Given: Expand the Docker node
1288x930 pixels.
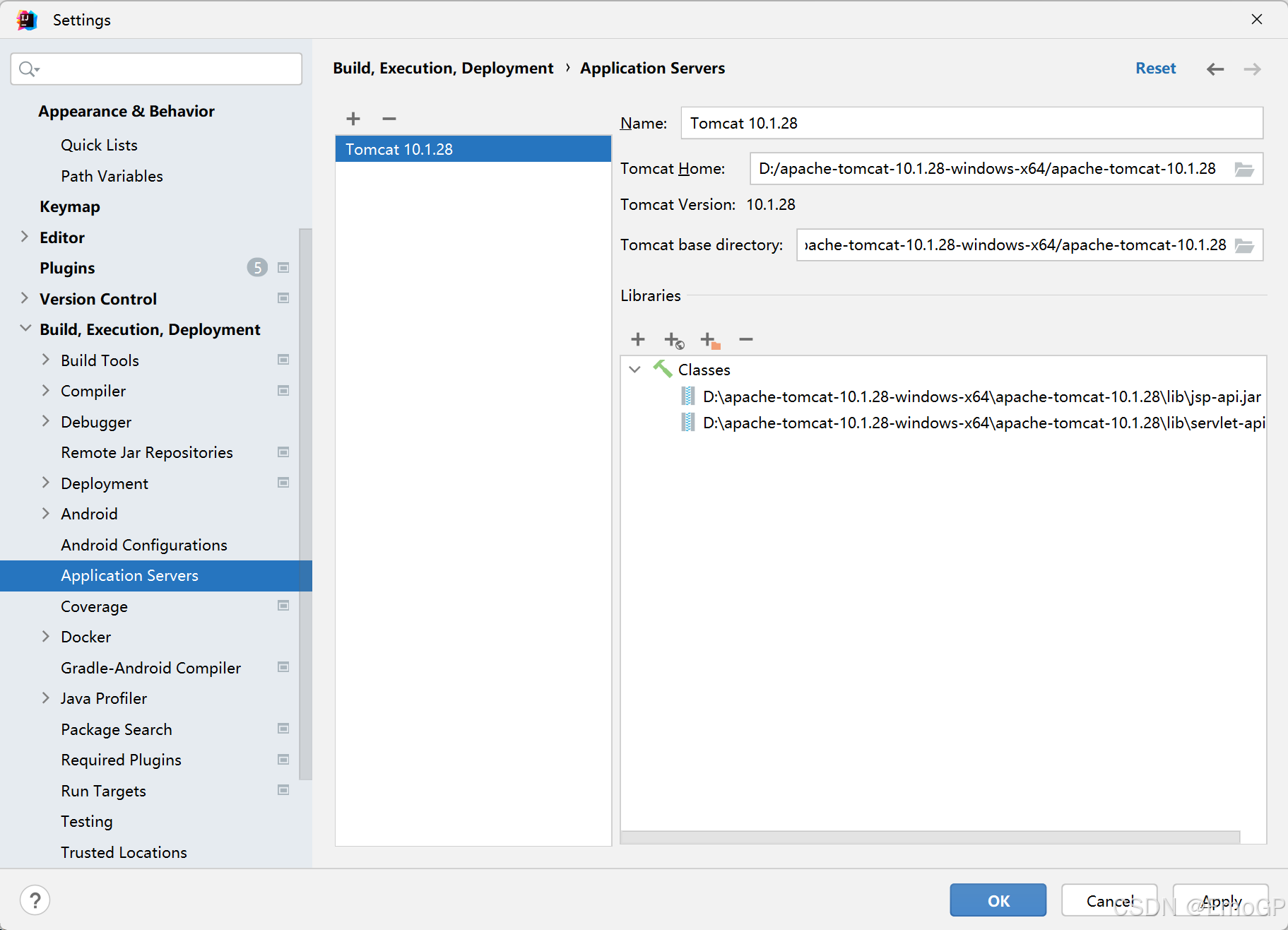Looking at the screenshot, I should pos(46,637).
